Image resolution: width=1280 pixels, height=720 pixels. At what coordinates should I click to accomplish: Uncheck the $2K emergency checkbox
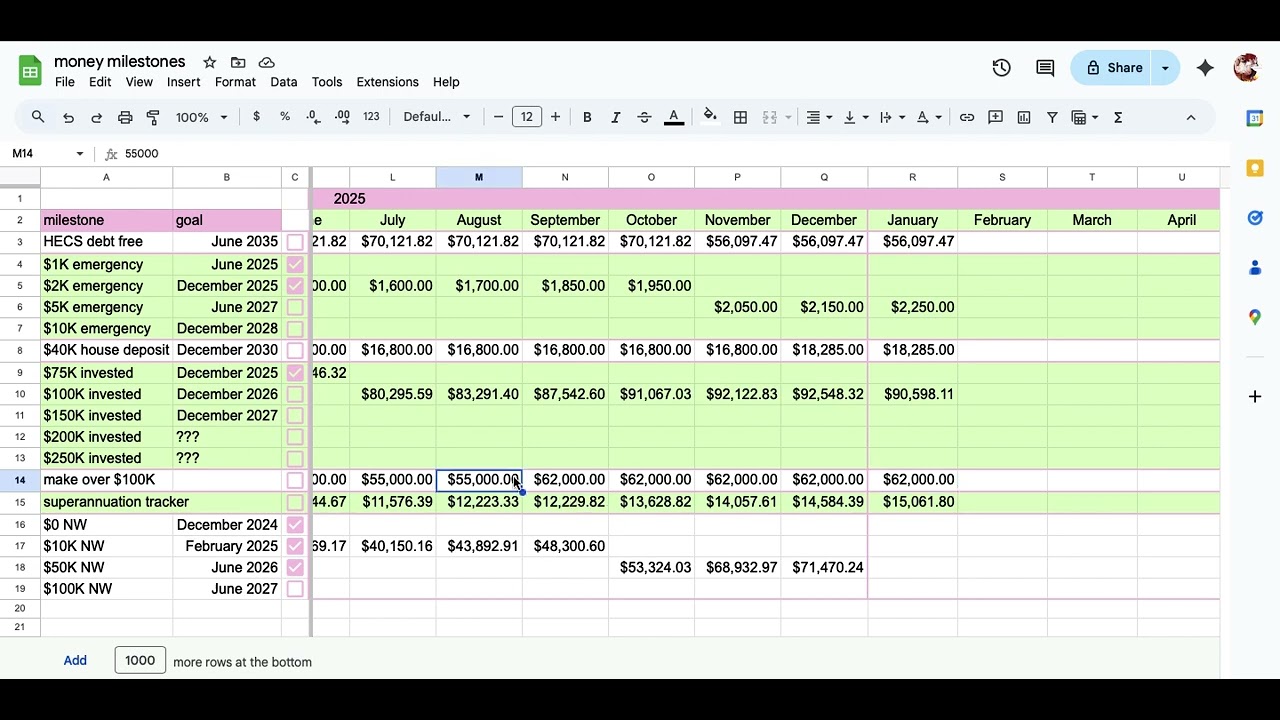(x=295, y=286)
